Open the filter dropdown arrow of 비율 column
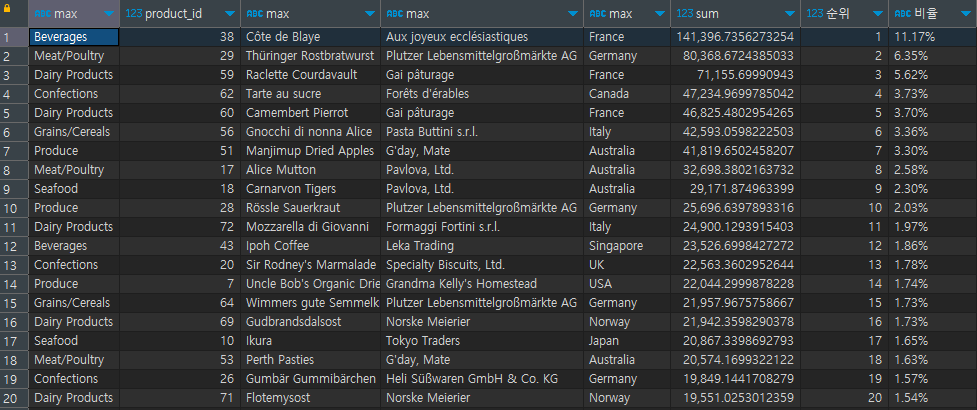This screenshot has height=410, width=977. tap(965, 14)
